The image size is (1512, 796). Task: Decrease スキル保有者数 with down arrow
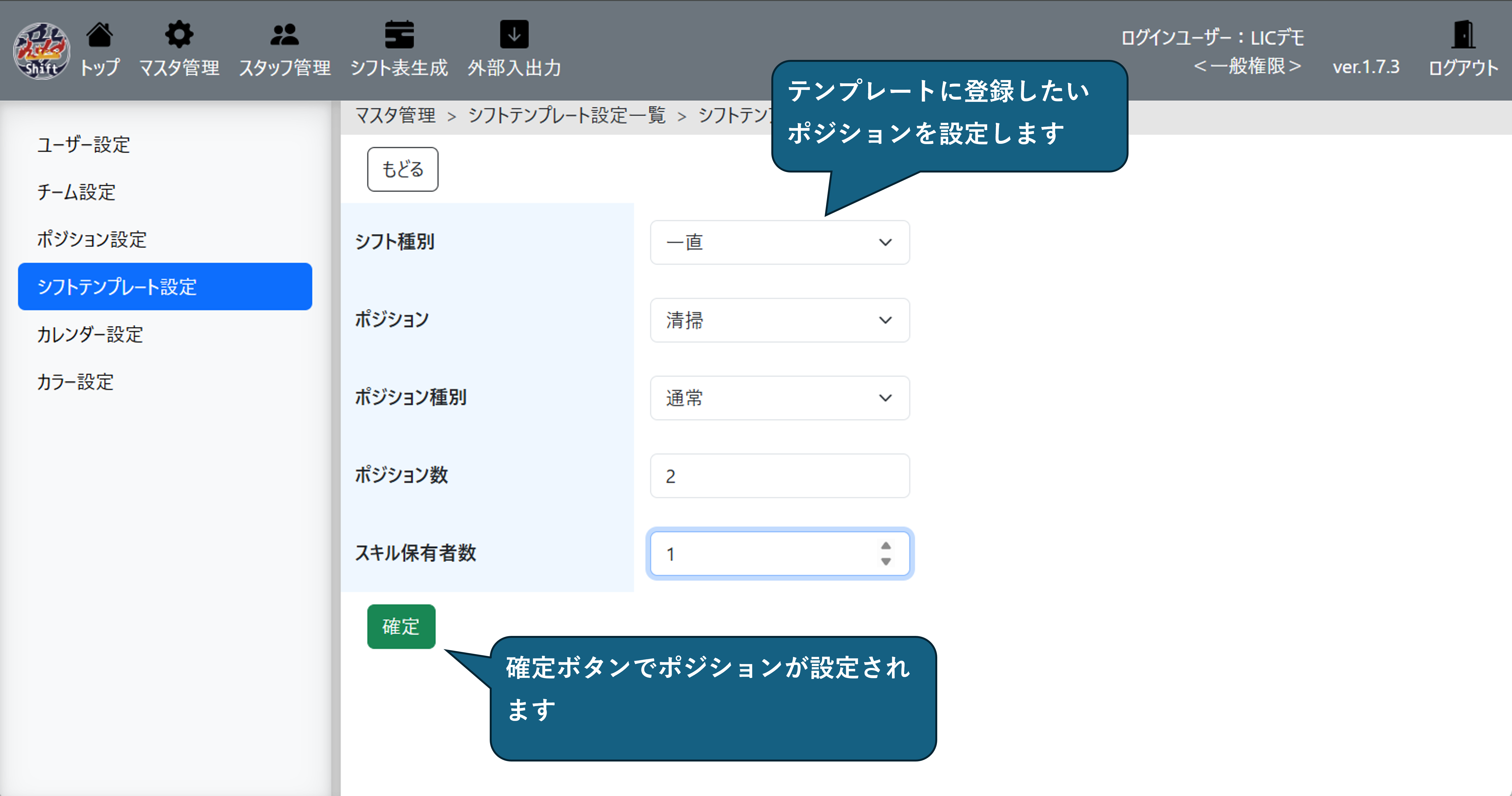[886, 562]
